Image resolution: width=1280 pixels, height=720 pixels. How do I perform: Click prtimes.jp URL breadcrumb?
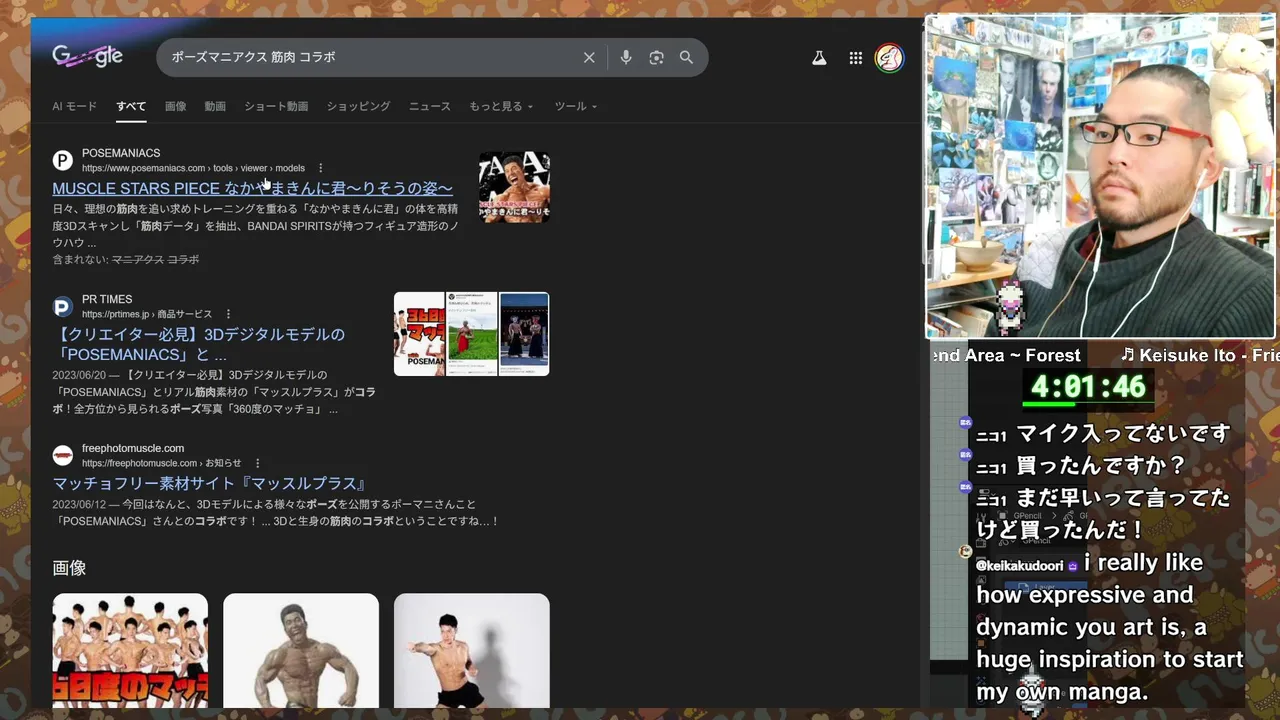(147, 314)
